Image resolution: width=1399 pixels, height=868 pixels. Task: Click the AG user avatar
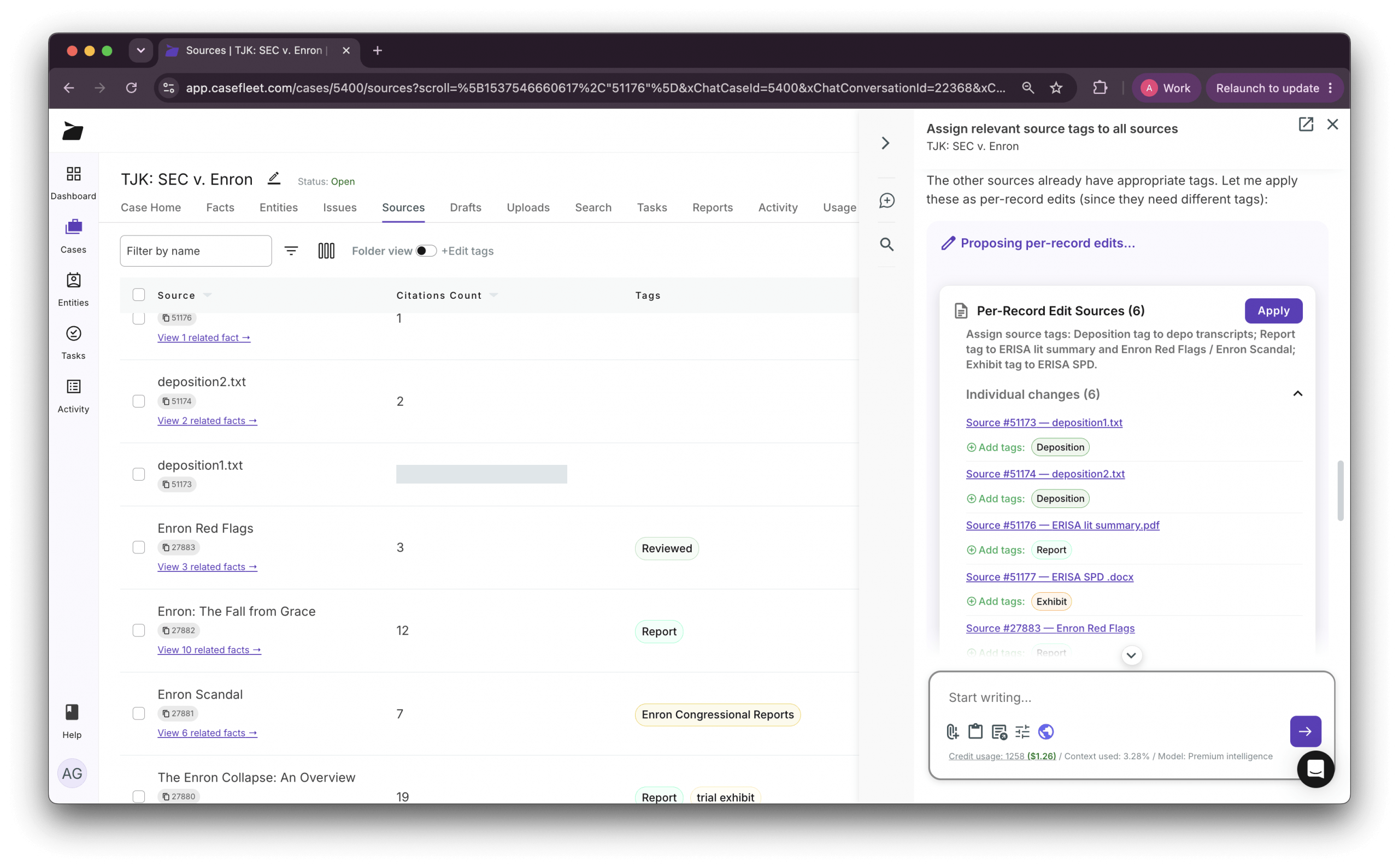[72, 773]
